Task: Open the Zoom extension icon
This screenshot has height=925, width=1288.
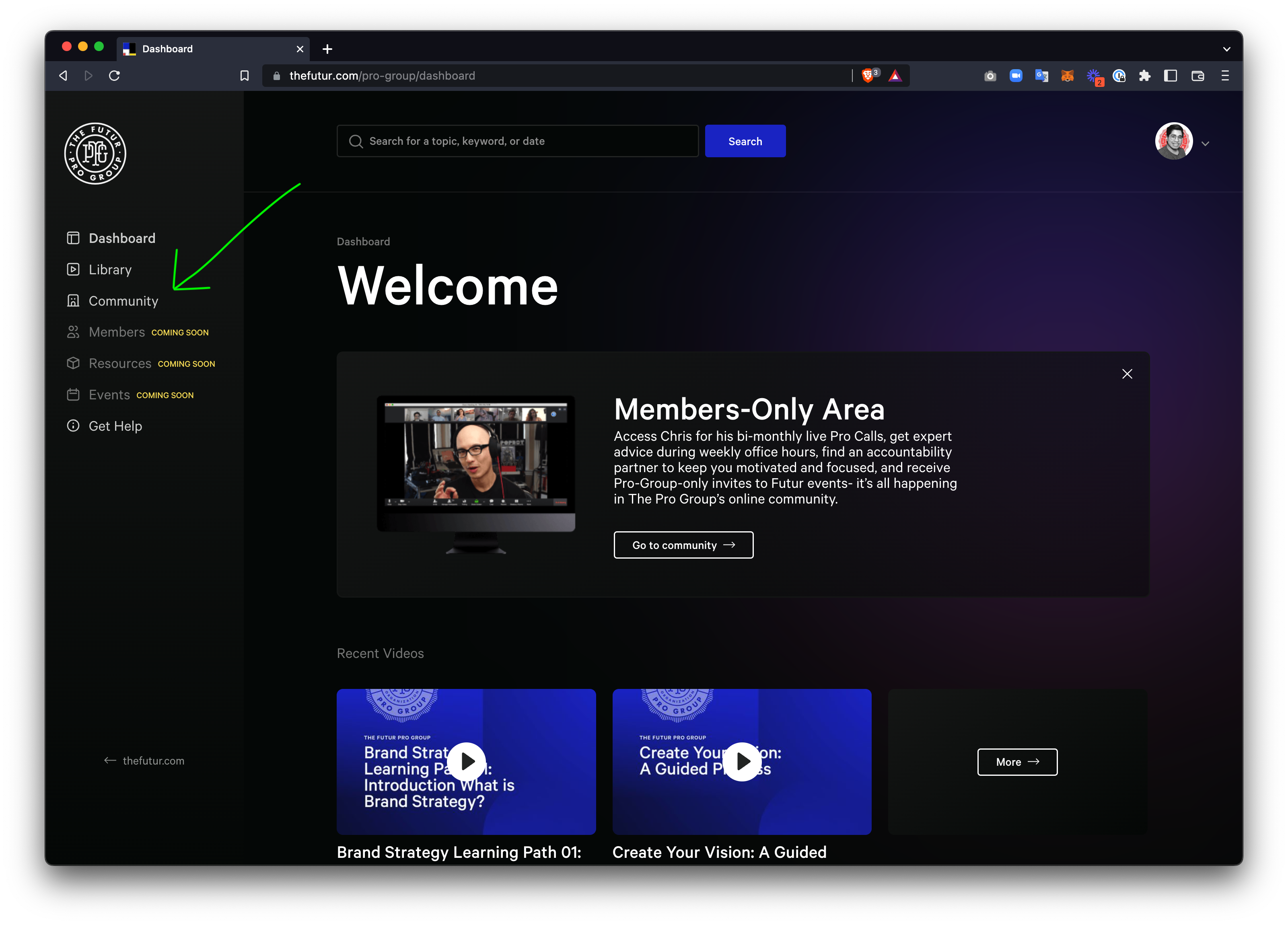Action: 1015,76
